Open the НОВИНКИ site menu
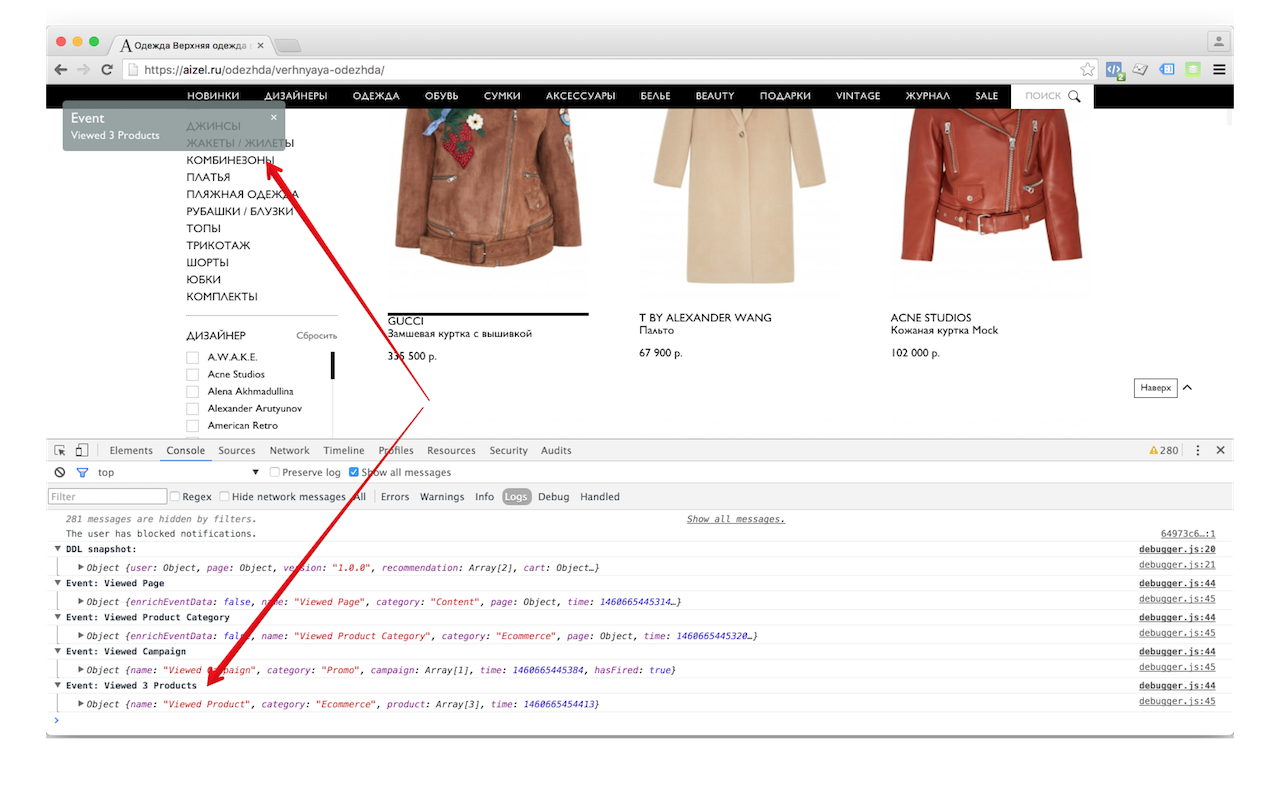 tap(213, 96)
